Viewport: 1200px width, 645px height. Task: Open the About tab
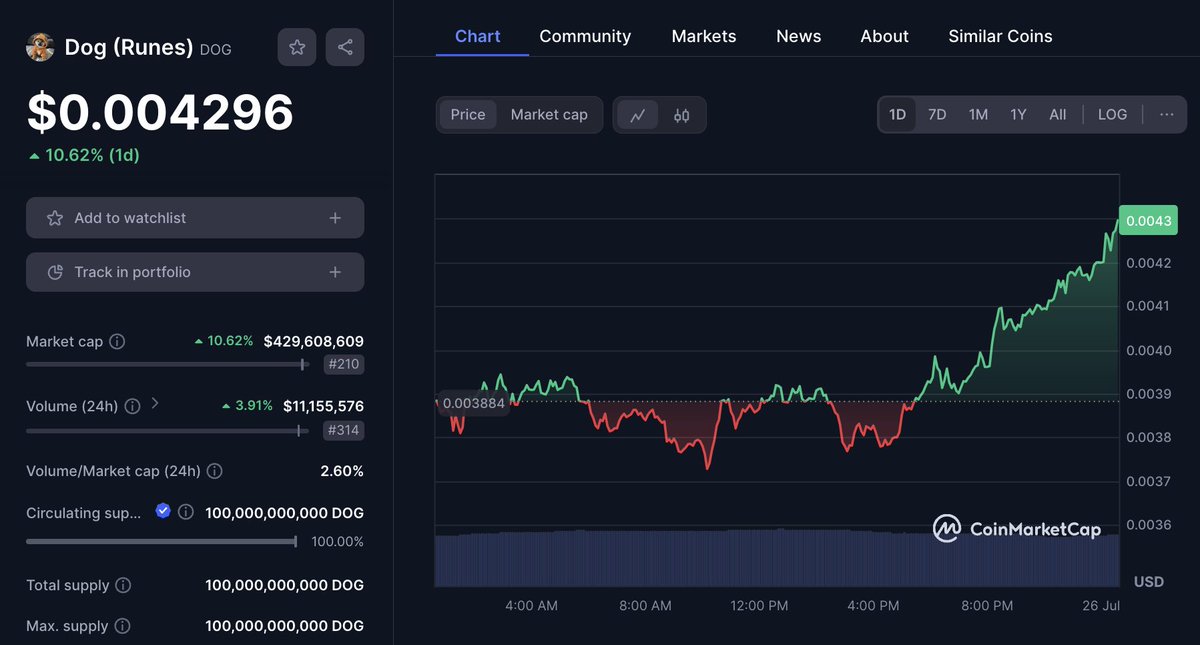(885, 36)
